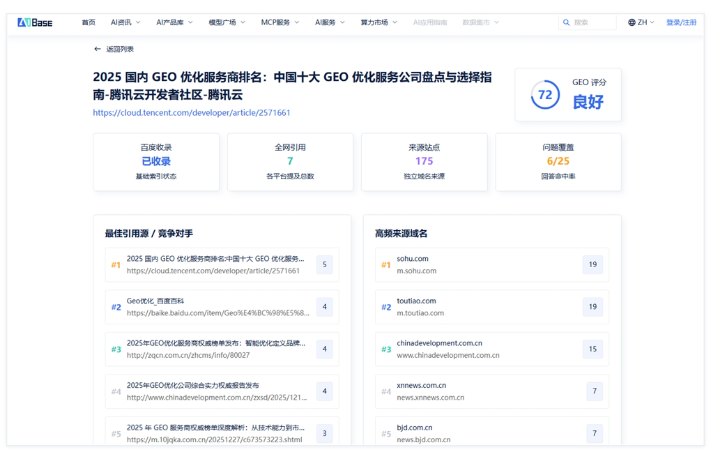
Task: Click count badge 3 on #5 source
Action: coord(325,433)
